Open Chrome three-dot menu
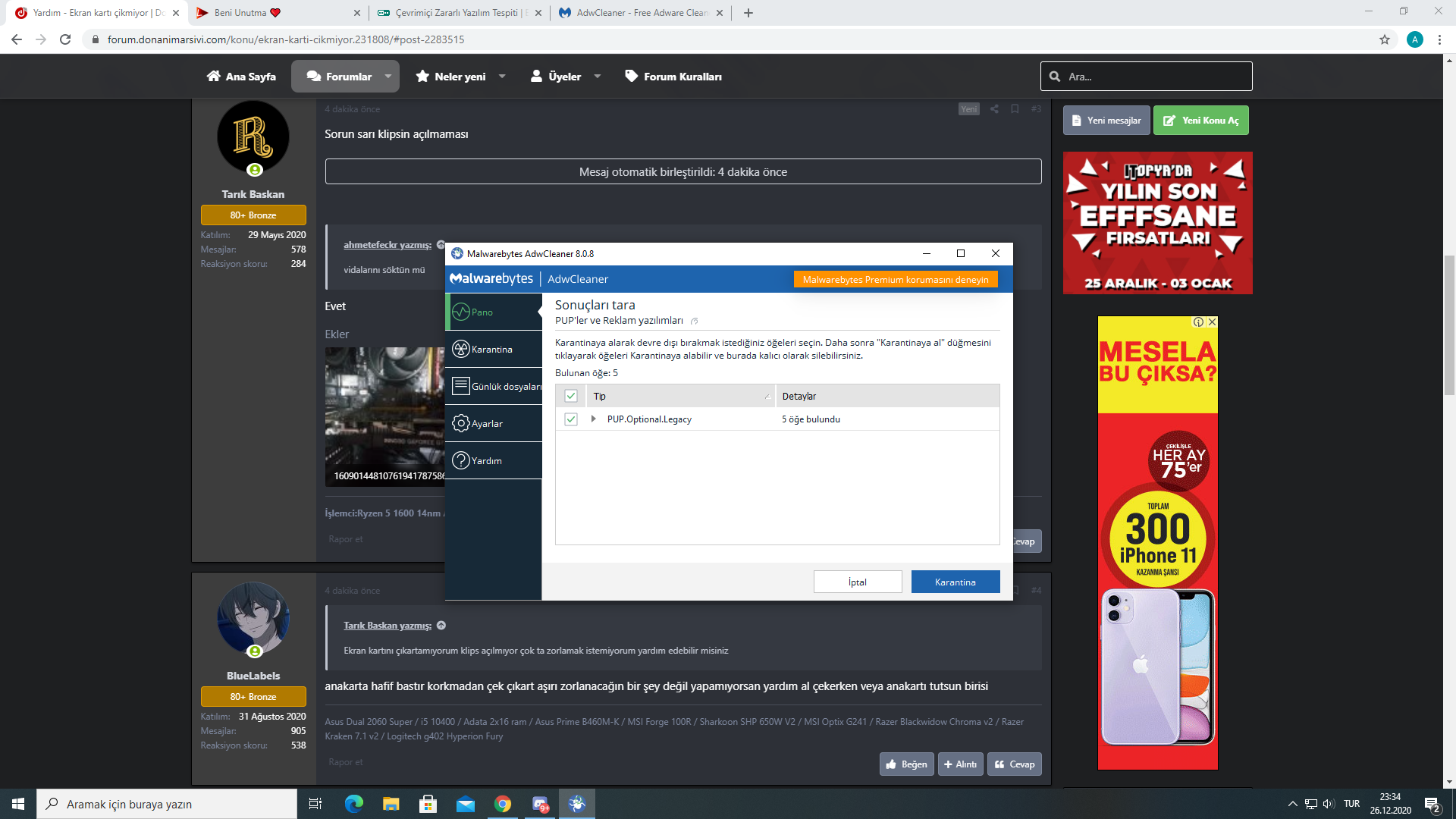The height and width of the screenshot is (819, 1456). [x=1439, y=39]
